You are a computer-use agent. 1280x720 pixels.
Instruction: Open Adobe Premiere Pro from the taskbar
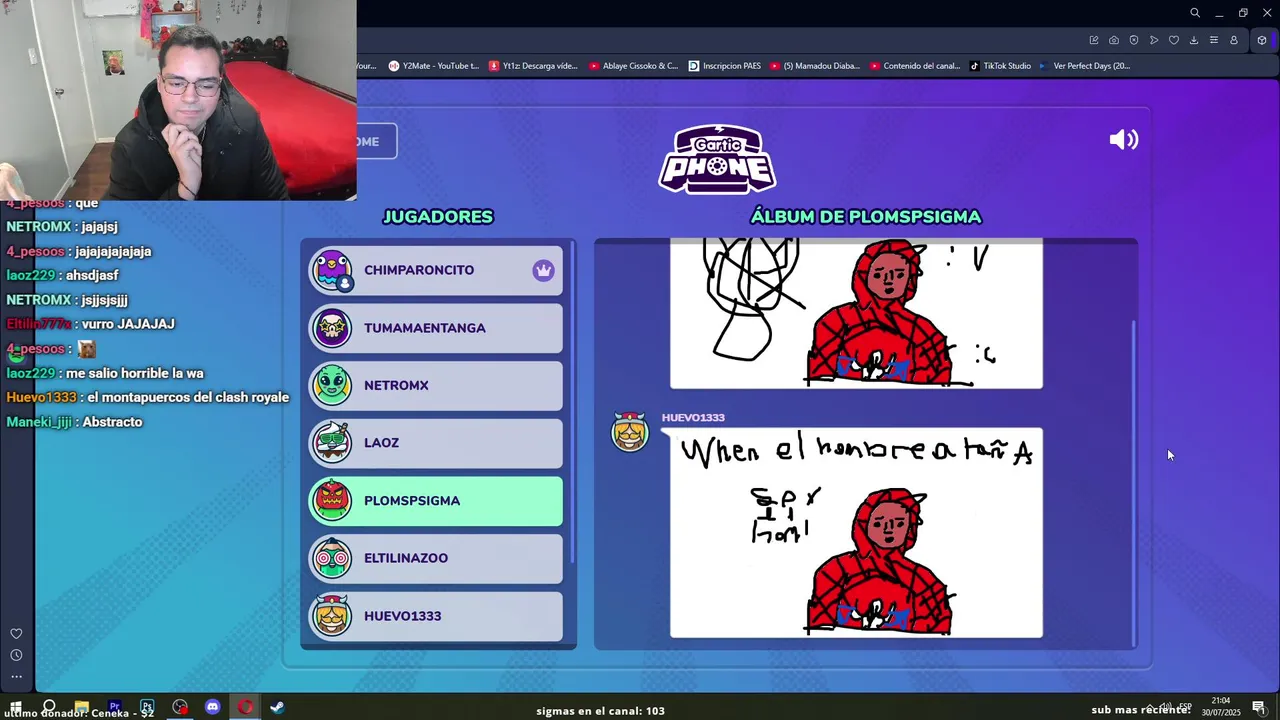tap(114, 707)
